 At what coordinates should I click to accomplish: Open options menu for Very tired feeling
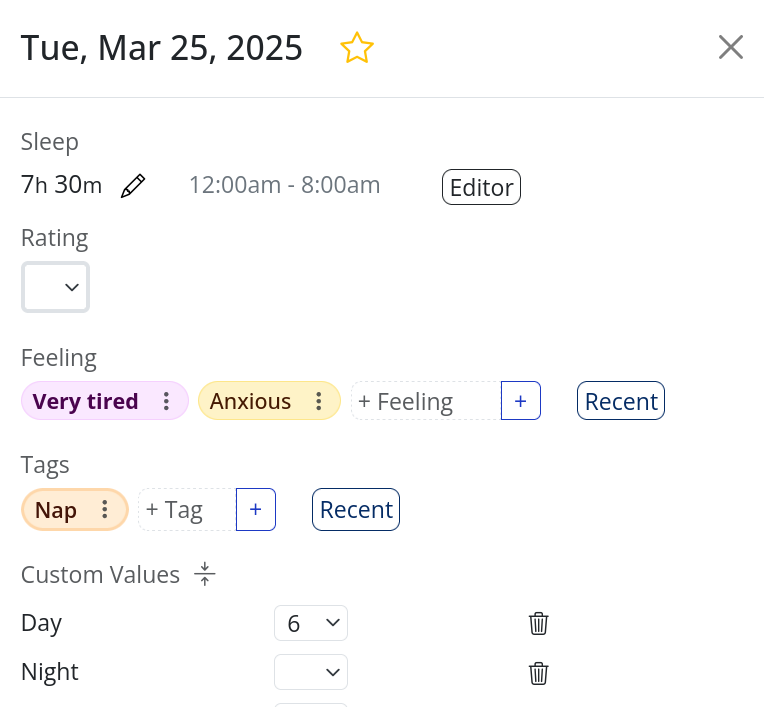pyautogui.click(x=166, y=401)
